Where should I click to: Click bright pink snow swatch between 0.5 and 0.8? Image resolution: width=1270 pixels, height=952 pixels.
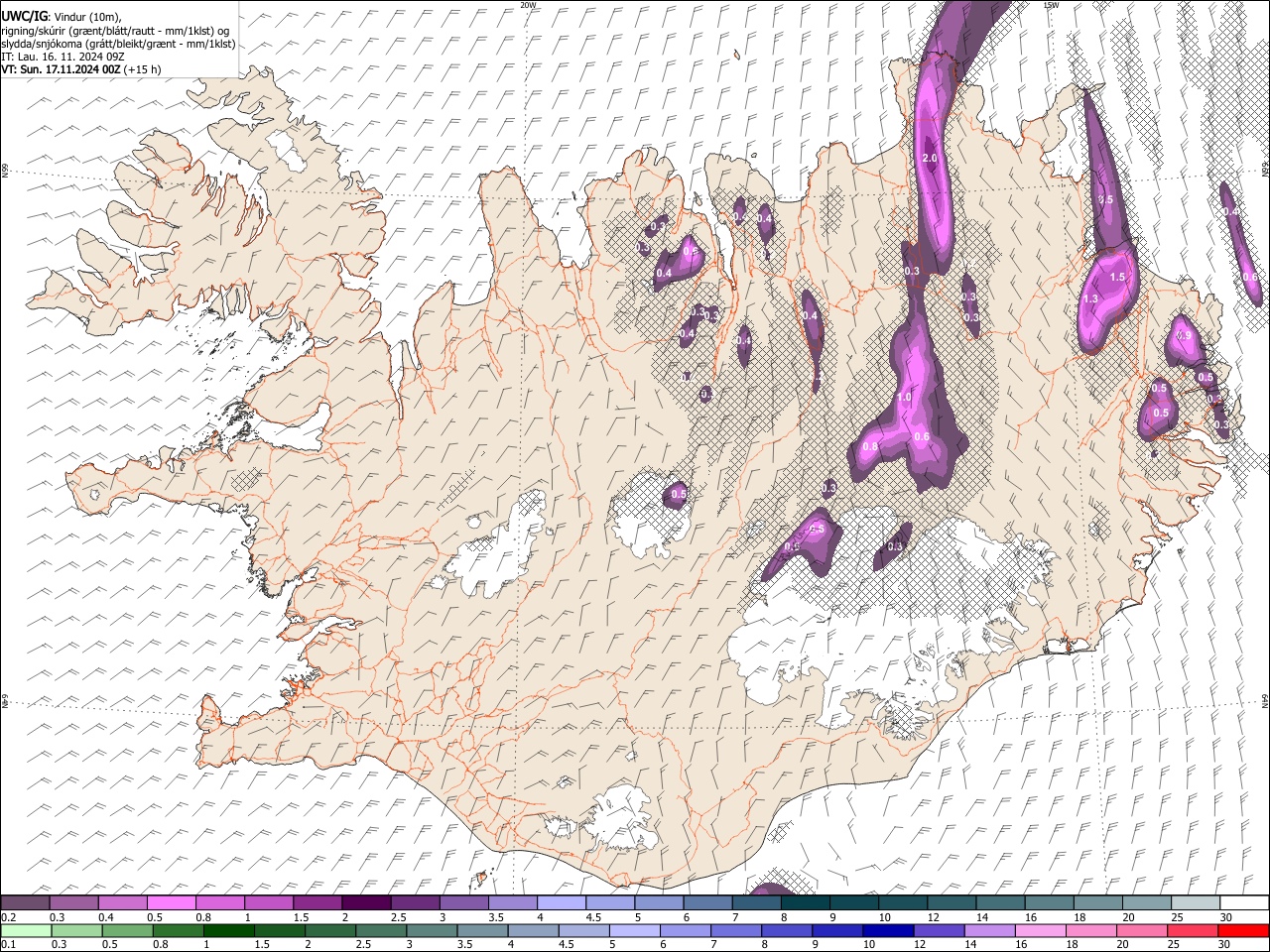pyautogui.click(x=171, y=902)
